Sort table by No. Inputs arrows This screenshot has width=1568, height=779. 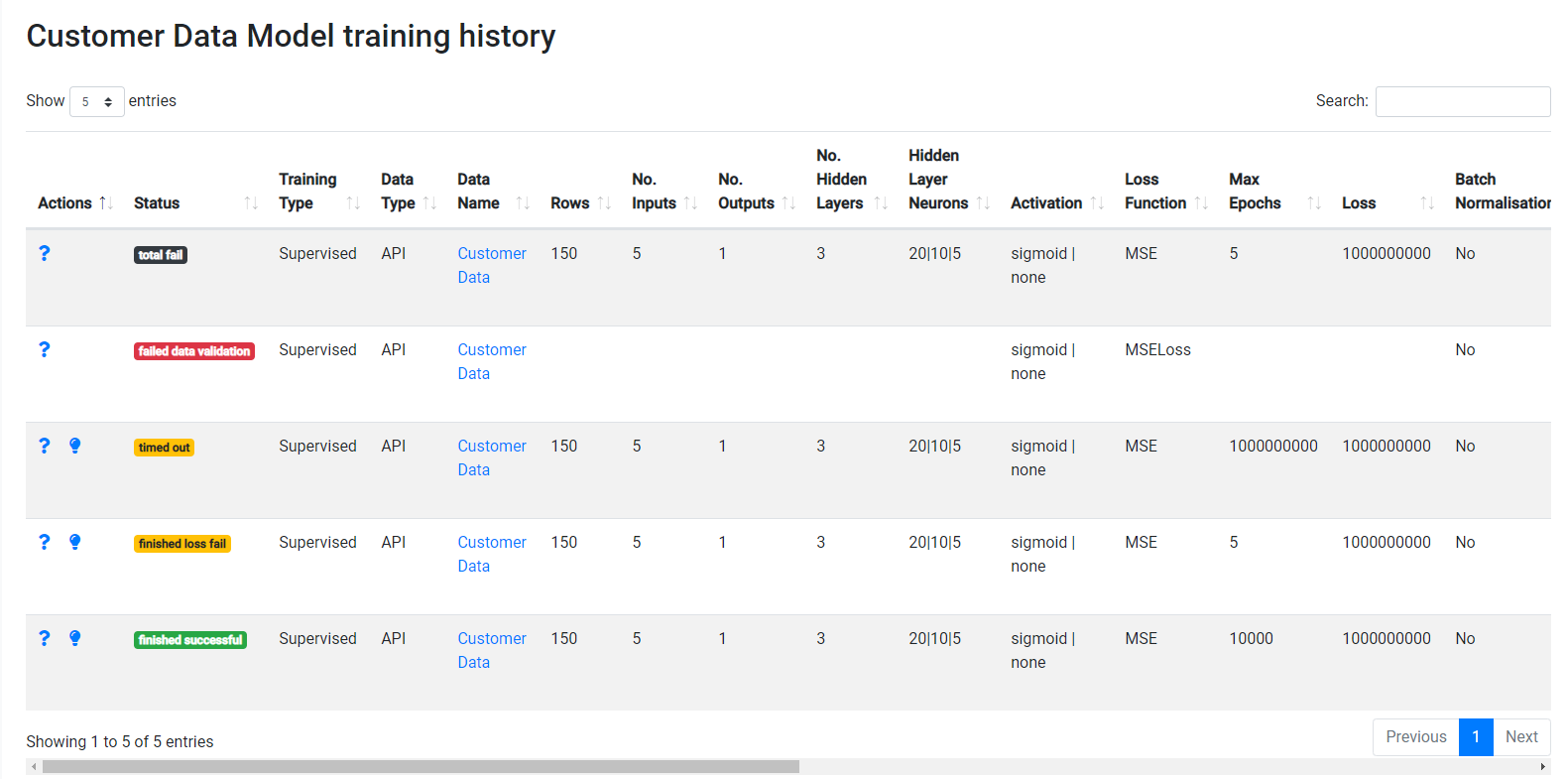click(x=690, y=202)
